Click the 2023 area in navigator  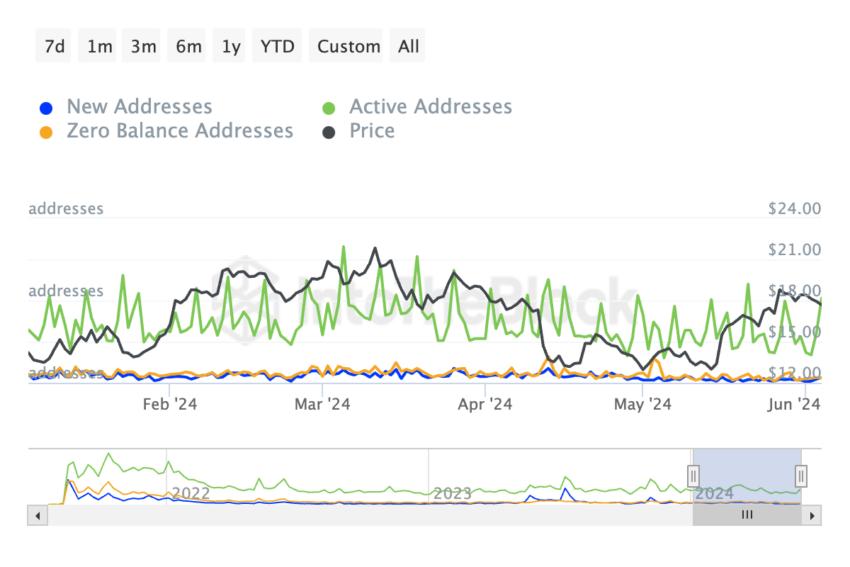point(452,493)
